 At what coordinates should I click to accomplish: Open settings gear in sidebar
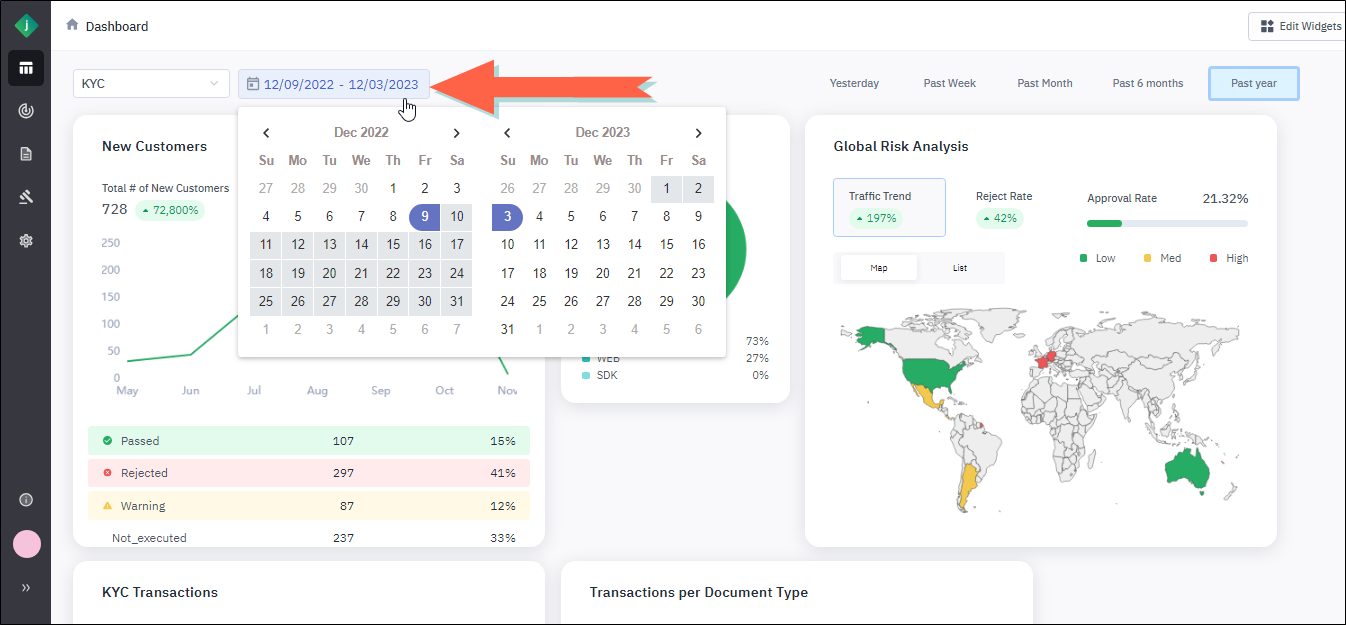pos(26,241)
